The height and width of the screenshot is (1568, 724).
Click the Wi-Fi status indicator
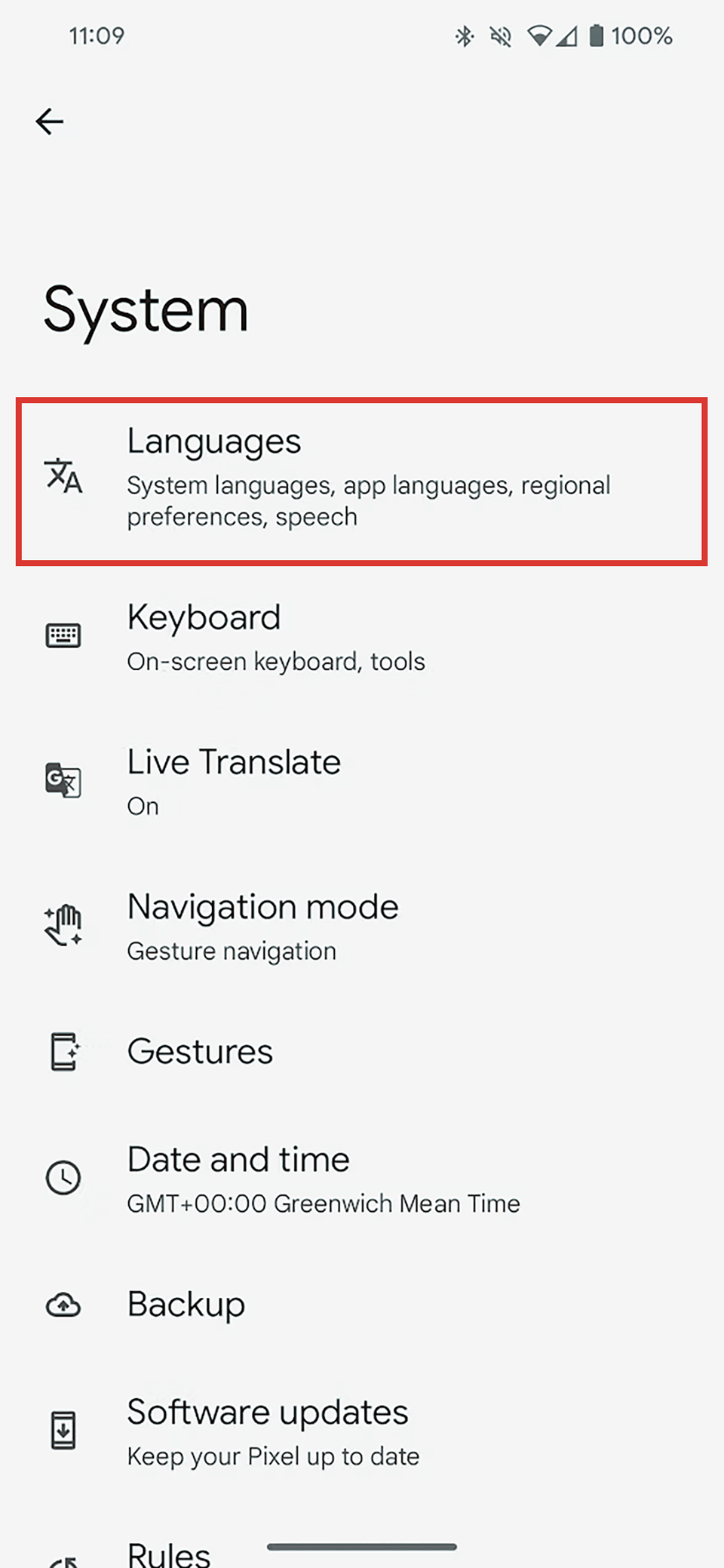click(540, 35)
